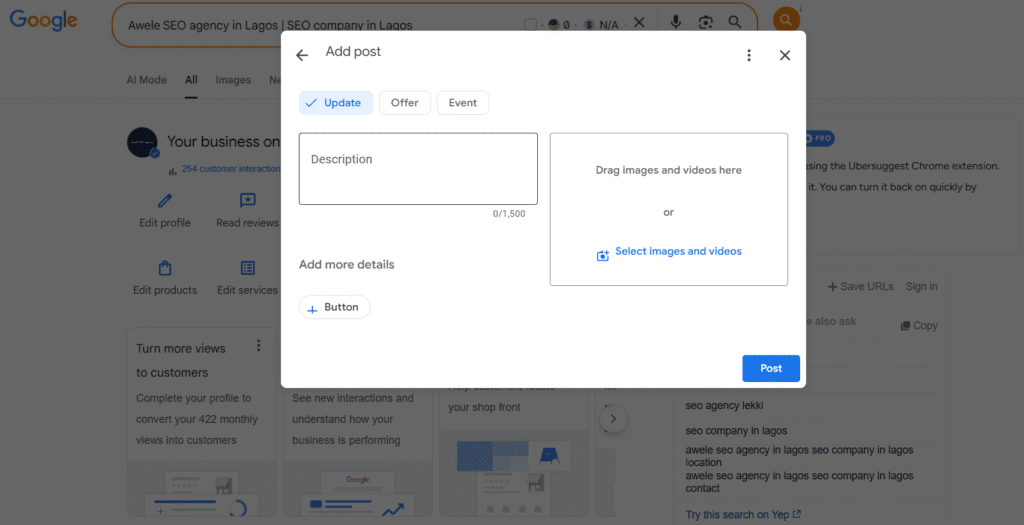Select the Event post type chip

coord(463,103)
